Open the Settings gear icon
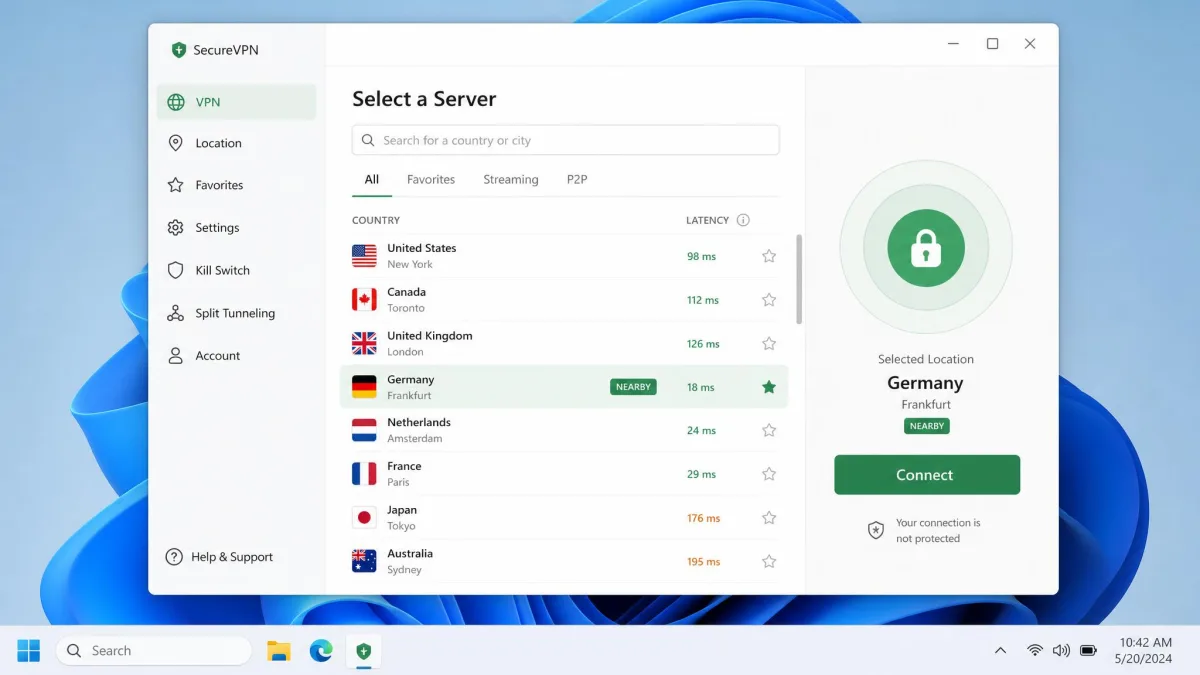This screenshot has width=1200, height=675. coord(176,228)
